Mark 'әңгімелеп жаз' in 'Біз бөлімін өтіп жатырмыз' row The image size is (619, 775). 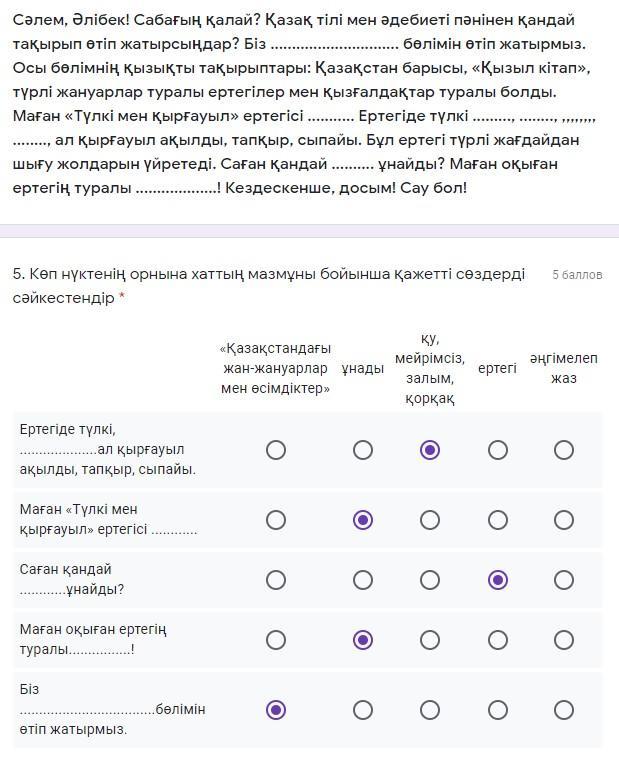pos(564,710)
